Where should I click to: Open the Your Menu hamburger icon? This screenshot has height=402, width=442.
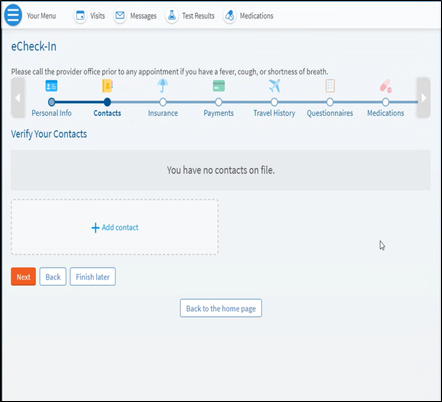(13, 15)
